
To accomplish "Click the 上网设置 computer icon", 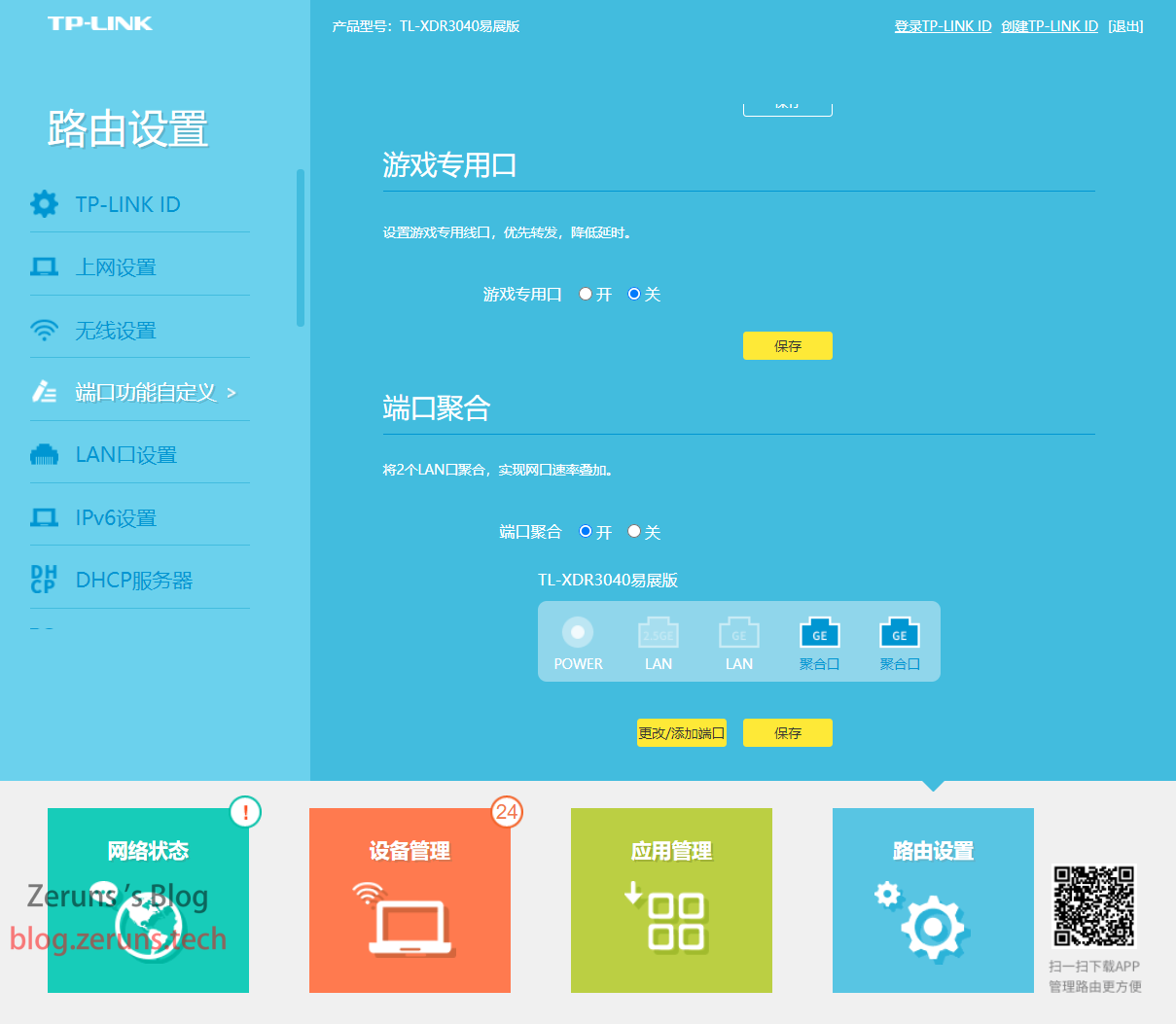I will click(x=44, y=266).
